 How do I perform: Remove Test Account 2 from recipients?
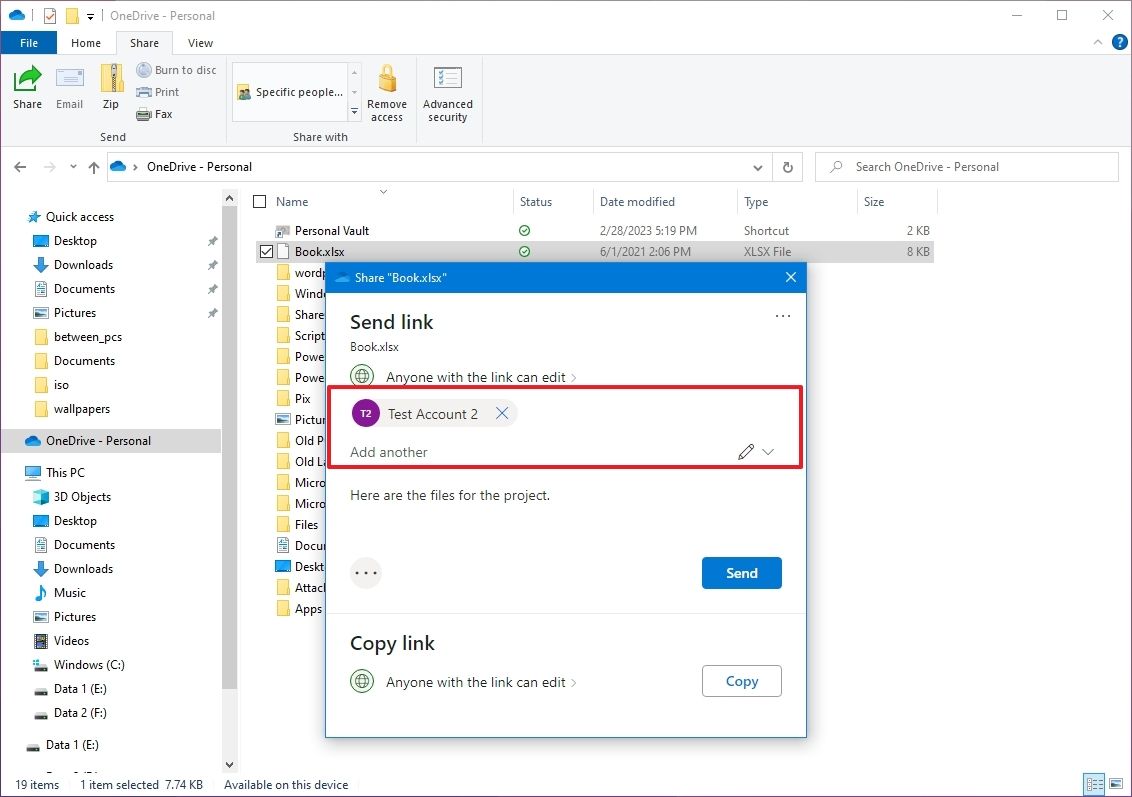click(x=502, y=413)
